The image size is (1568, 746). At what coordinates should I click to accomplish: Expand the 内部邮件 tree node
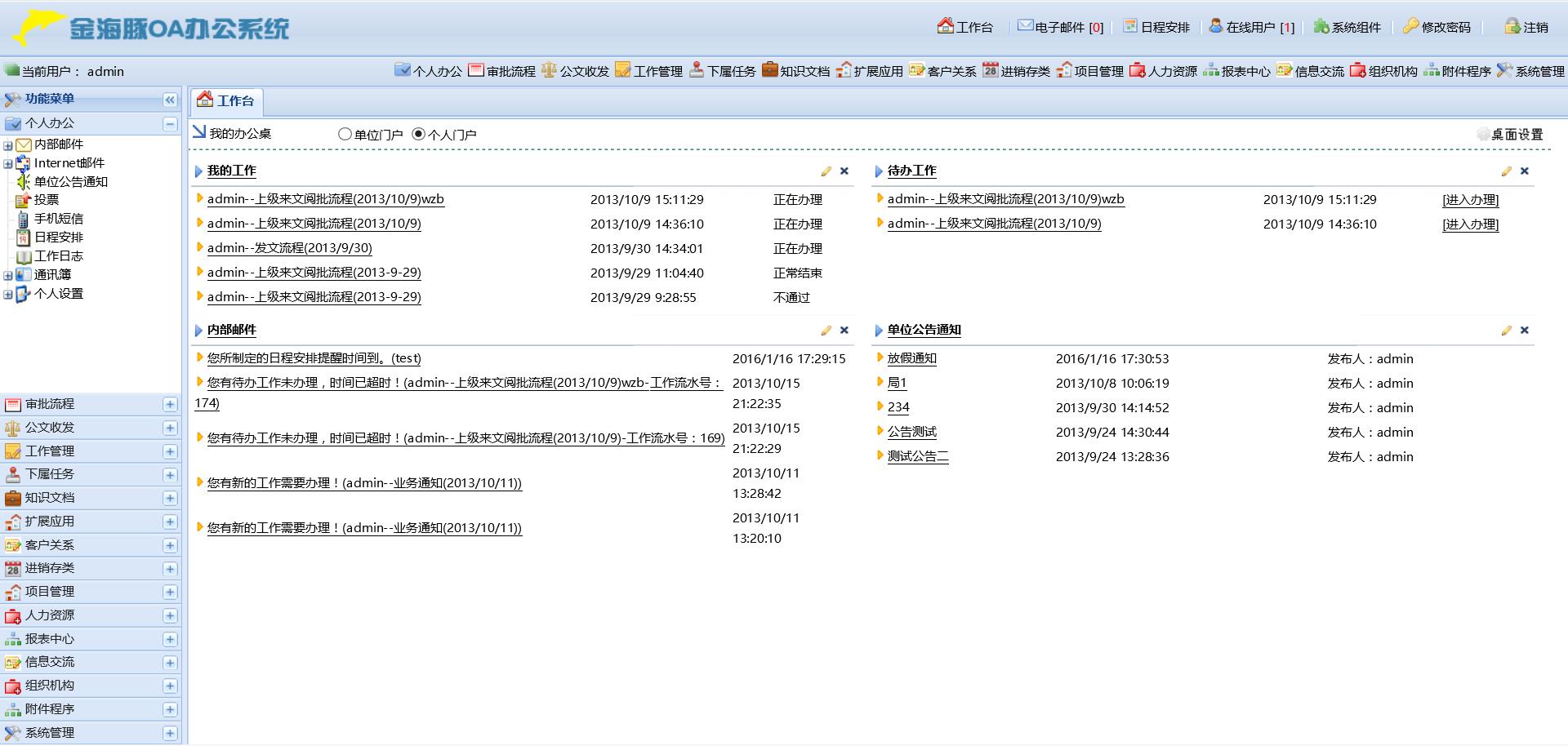(x=8, y=145)
